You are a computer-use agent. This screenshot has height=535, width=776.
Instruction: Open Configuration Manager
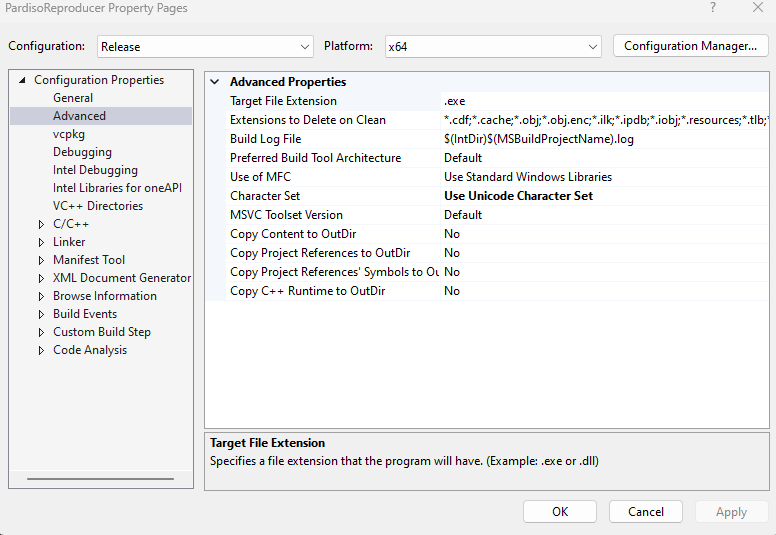point(690,46)
